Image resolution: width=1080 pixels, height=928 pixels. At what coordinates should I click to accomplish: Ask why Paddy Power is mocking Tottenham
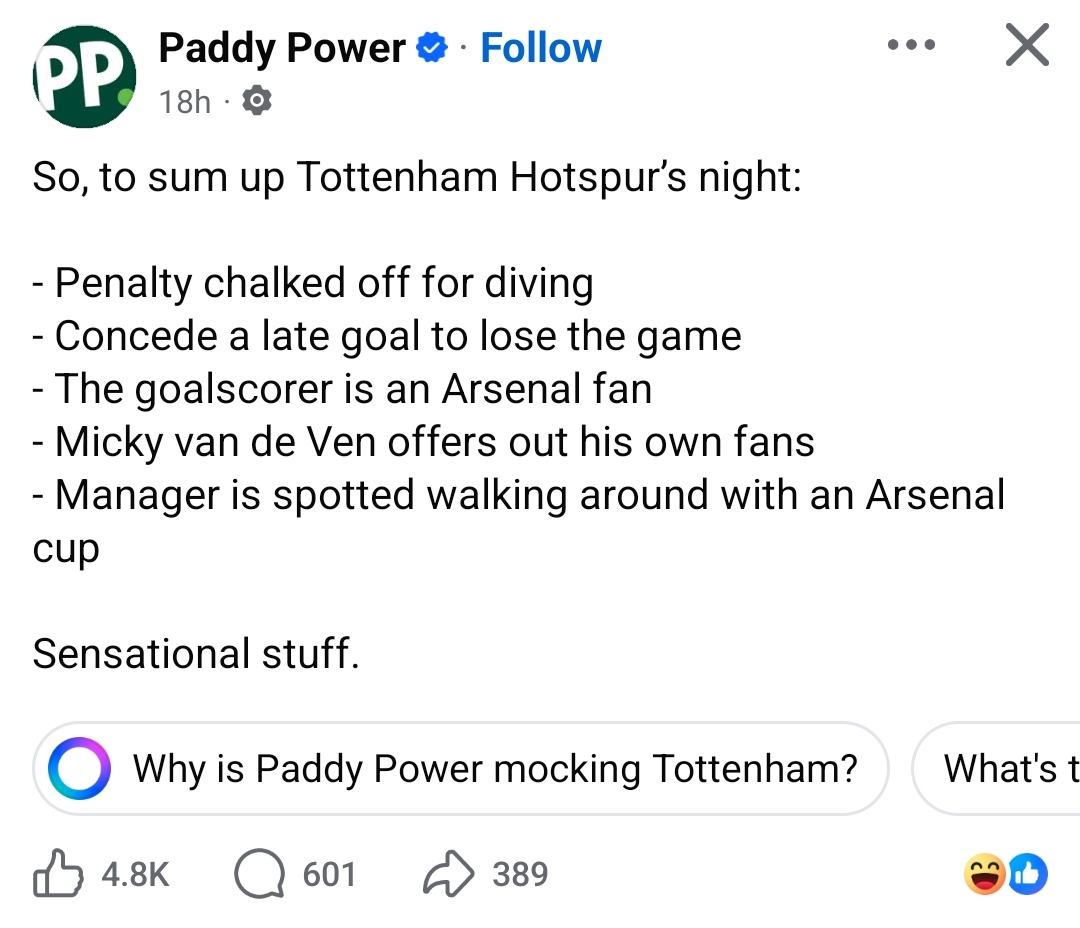pos(495,768)
